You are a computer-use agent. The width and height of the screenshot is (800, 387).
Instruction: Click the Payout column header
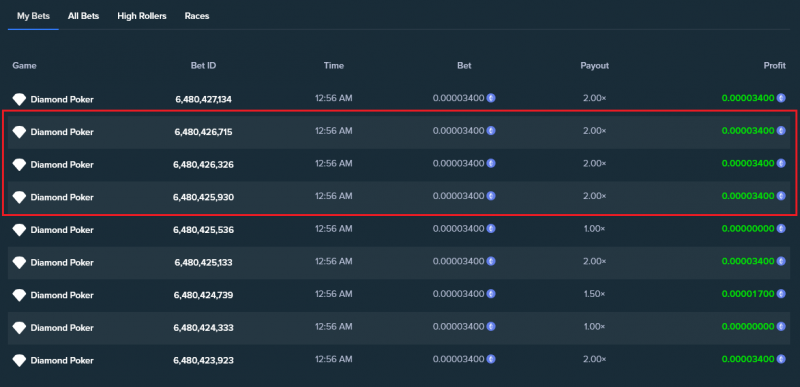pyautogui.click(x=594, y=65)
